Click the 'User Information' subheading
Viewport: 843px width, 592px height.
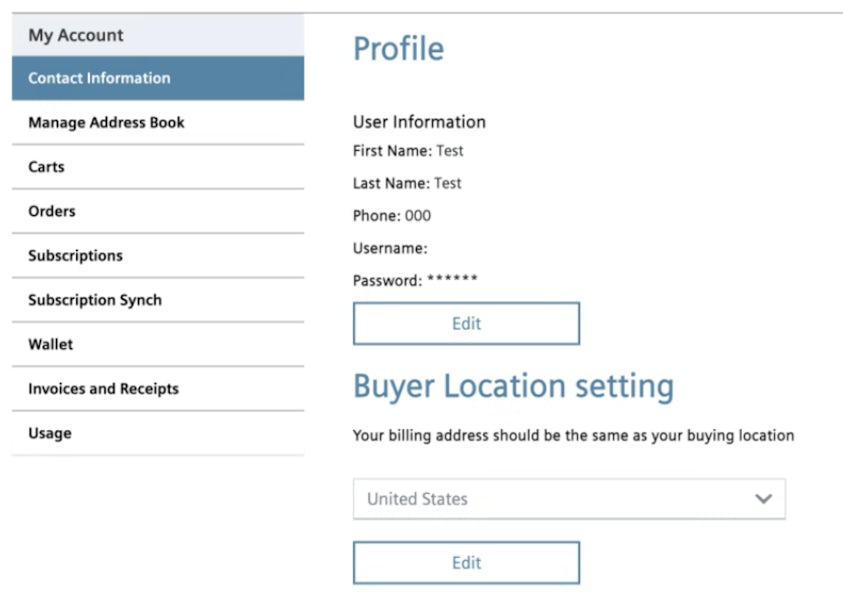[x=419, y=122]
